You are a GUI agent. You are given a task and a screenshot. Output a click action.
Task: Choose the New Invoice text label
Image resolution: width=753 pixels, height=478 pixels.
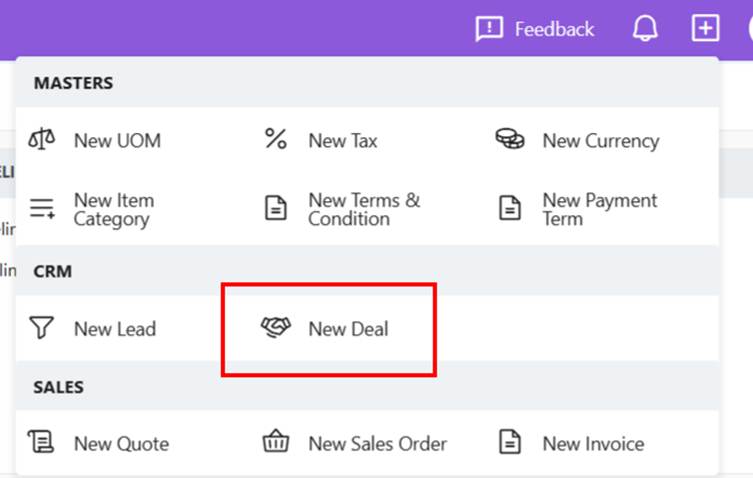click(593, 443)
